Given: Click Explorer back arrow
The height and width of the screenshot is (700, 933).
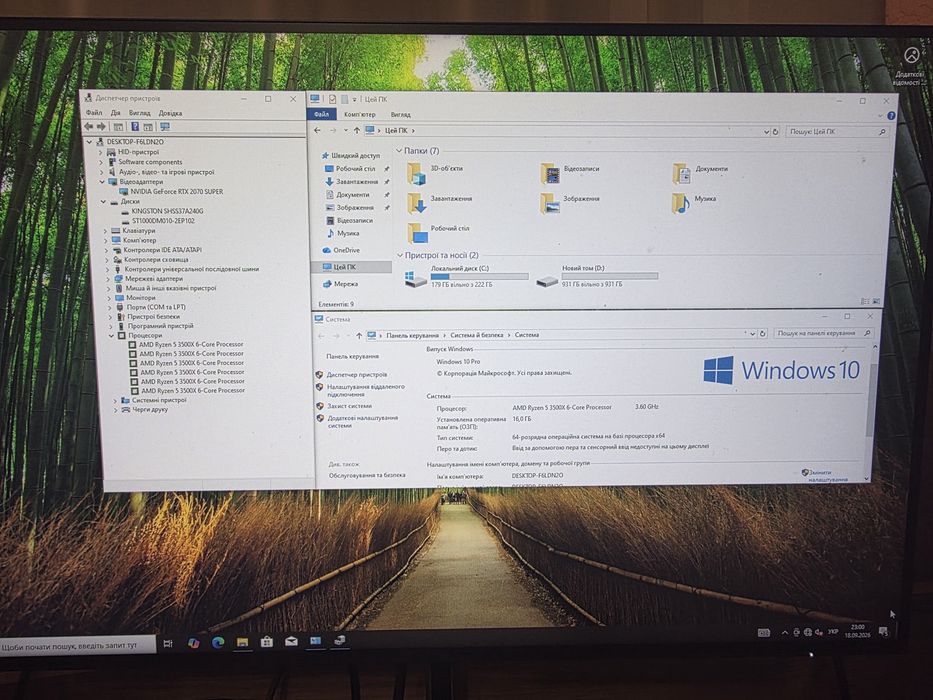Looking at the screenshot, I should click(x=317, y=130).
